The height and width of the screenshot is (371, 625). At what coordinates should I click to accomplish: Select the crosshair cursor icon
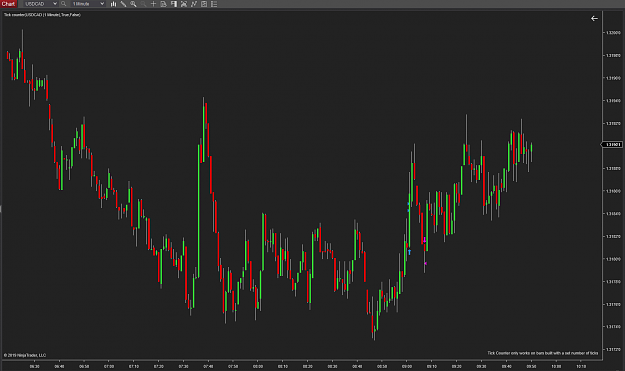[153, 4]
